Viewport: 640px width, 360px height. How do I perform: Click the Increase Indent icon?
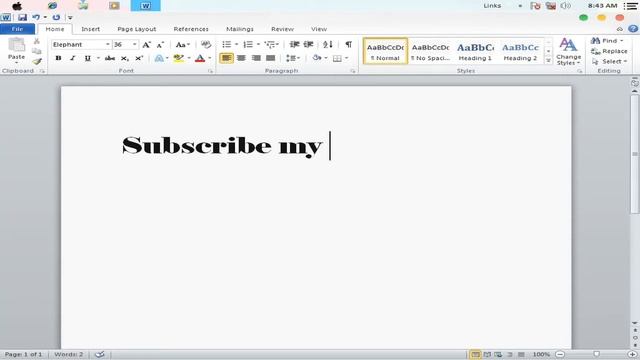(309, 44)
